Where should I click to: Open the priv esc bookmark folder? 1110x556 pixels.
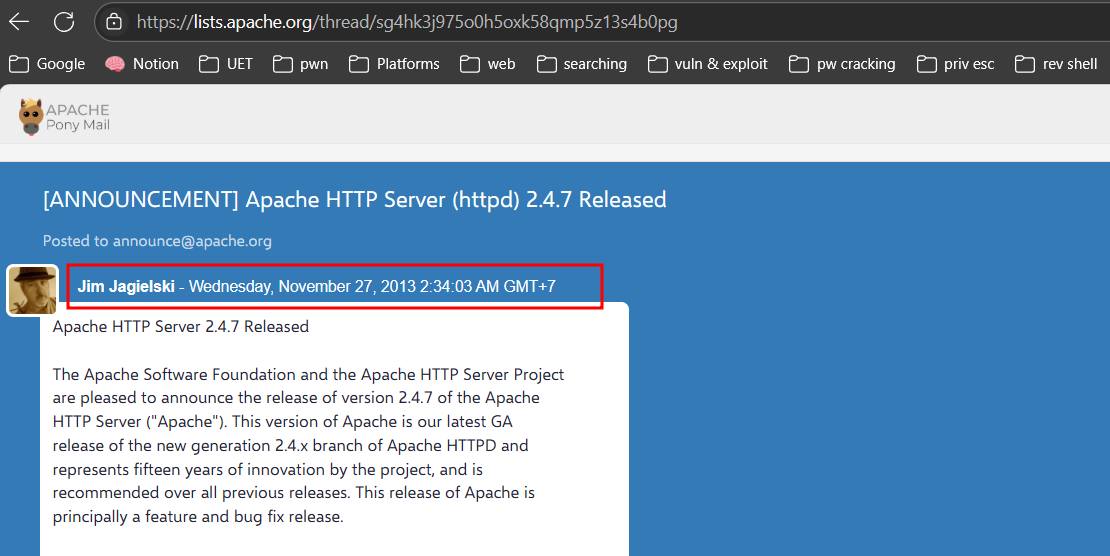pyautogui.click(x=955, y=64)
